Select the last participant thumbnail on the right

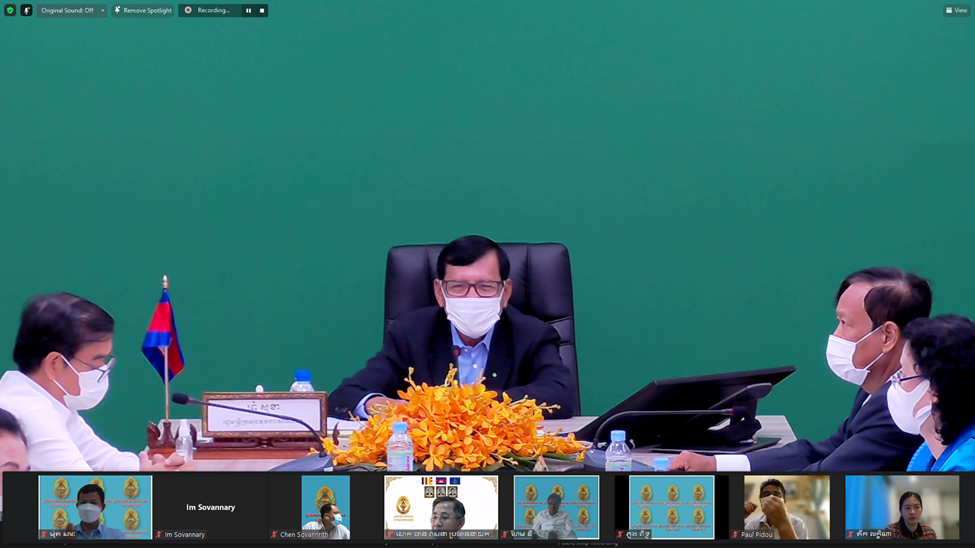click(901, 505)
